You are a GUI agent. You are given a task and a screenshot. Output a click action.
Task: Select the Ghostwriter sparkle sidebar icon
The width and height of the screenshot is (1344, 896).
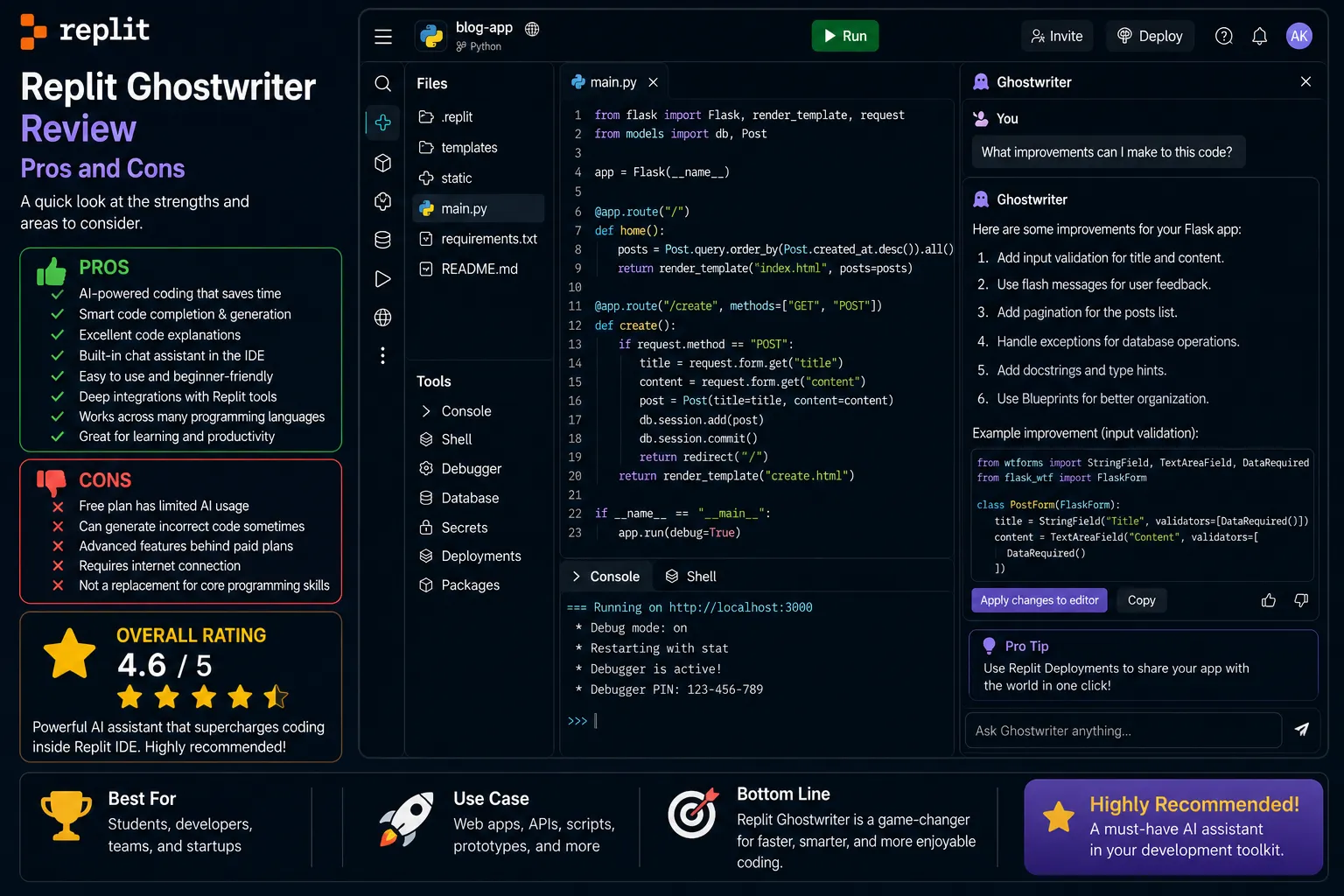click(382, 122)
